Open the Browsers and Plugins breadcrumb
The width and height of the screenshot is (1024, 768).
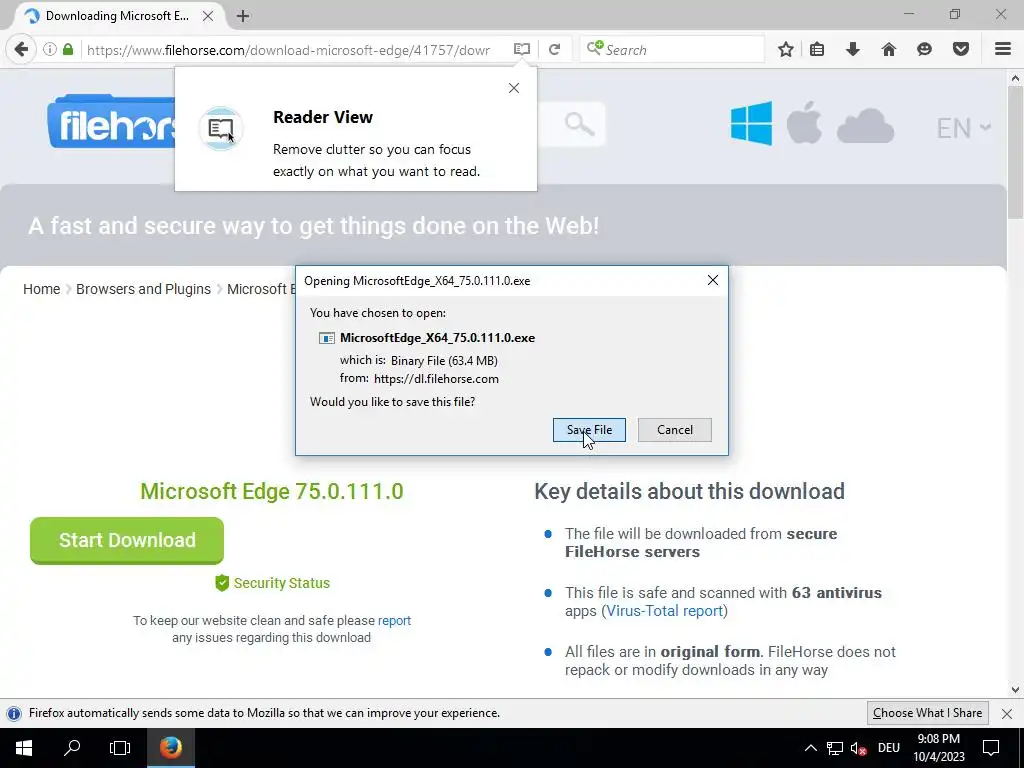tap(143, 289)
